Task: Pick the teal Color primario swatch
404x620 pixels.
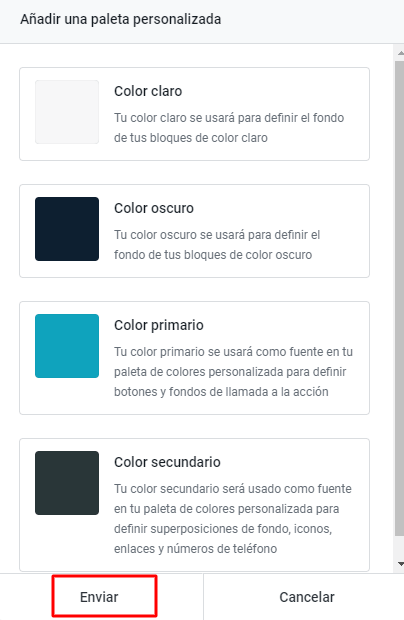Action: tap(67, 346)
